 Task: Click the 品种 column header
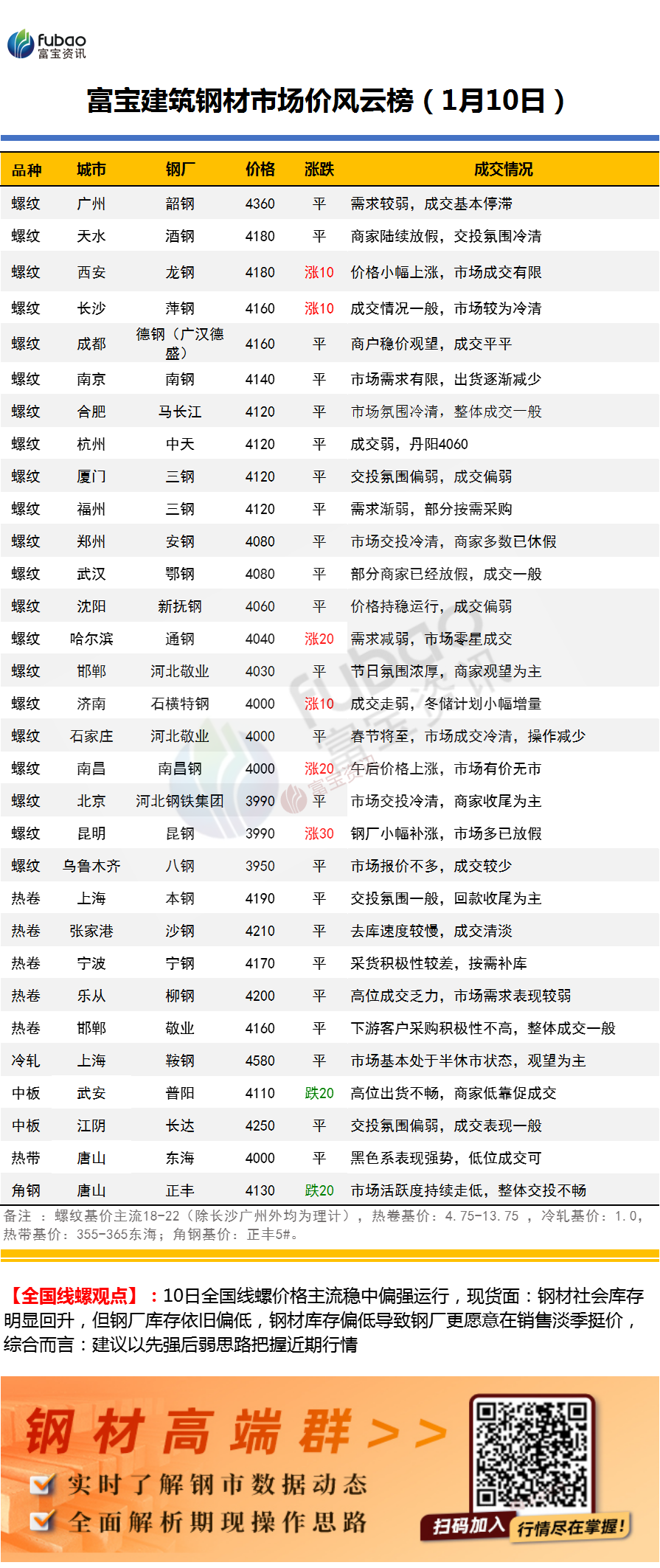coord(27,170)
